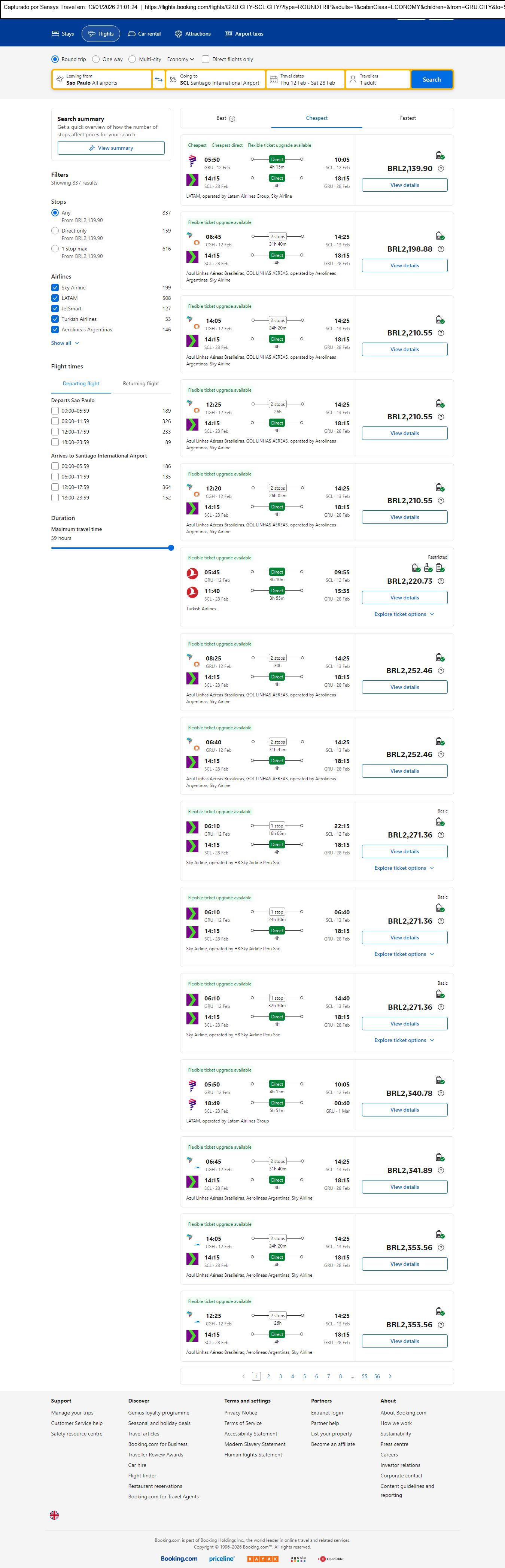The height and width of the screenshot is (1568, 505).
Task: Click the UK flag language icon in footer
Action: tap(54, 1515)
